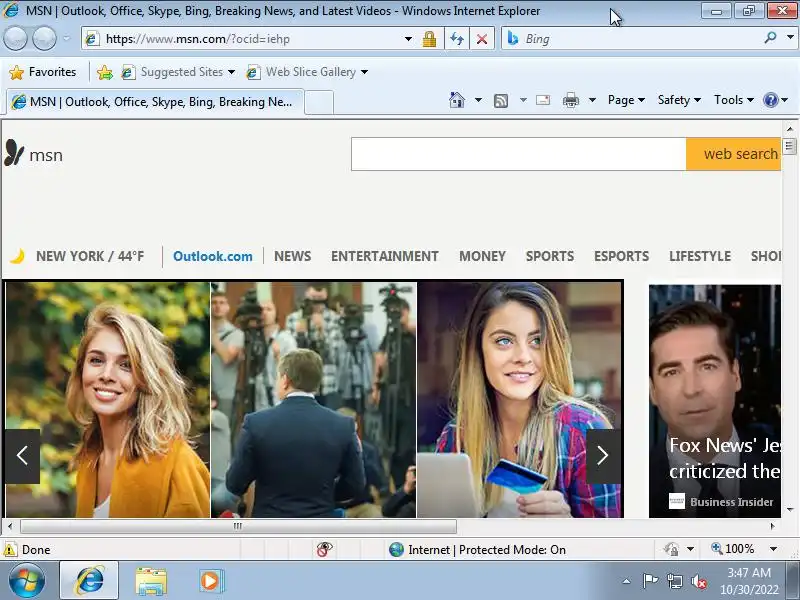The height and width of the screenshot is (600, 800).
Task: Open Windows Explorer folder taskbar icon
Action: [x=151, y=581]
